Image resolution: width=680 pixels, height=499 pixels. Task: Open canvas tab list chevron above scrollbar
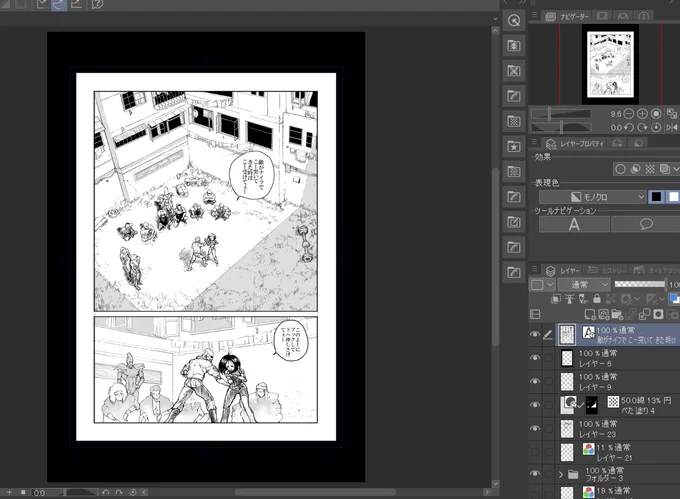(x=495, y=19)
